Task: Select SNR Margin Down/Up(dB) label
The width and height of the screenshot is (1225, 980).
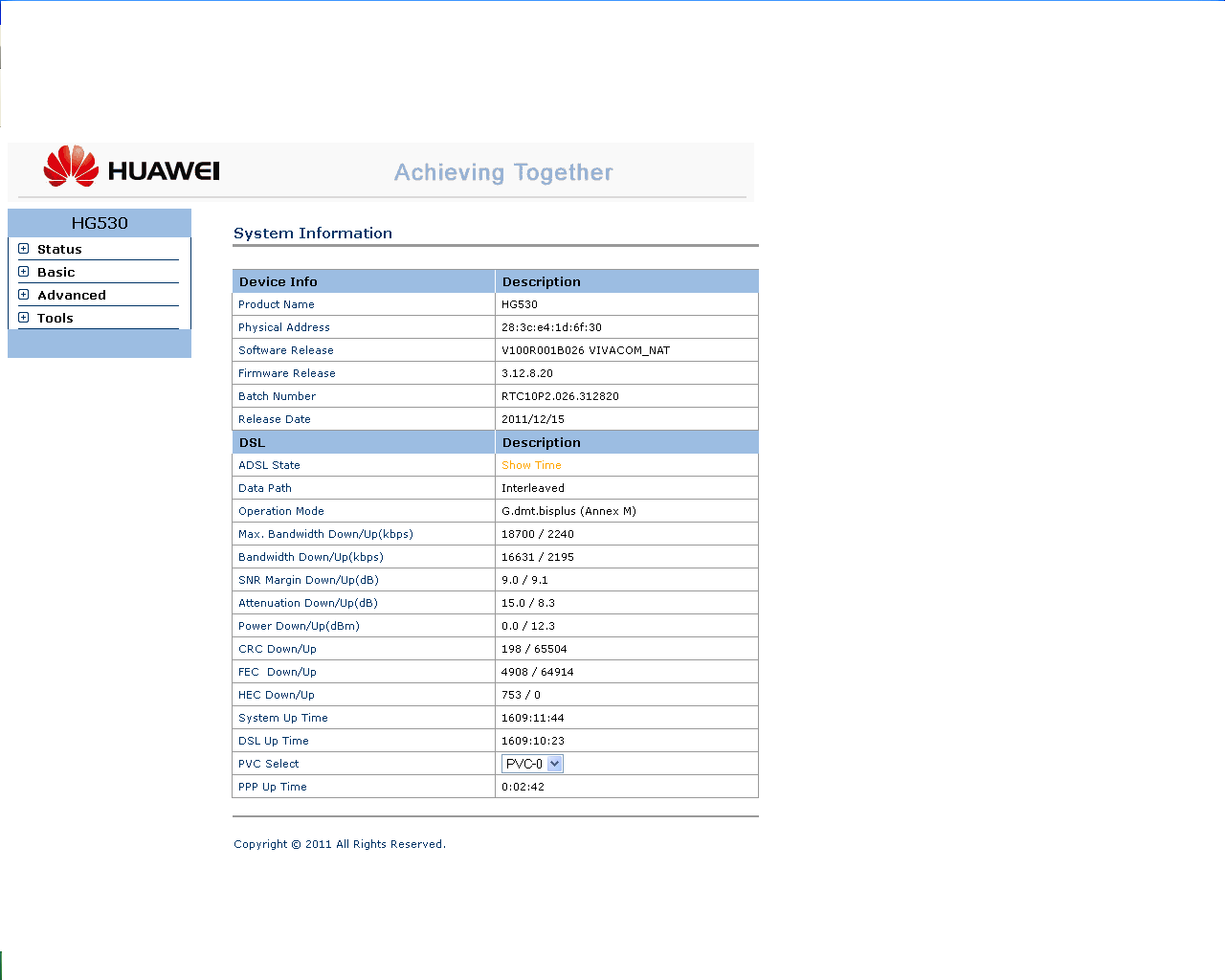Action: [x=309, y=580]
